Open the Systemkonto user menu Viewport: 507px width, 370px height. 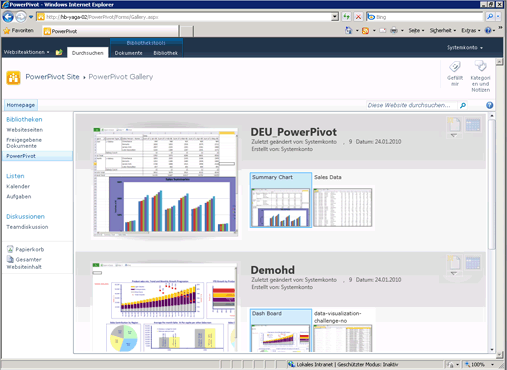[465, 48]
